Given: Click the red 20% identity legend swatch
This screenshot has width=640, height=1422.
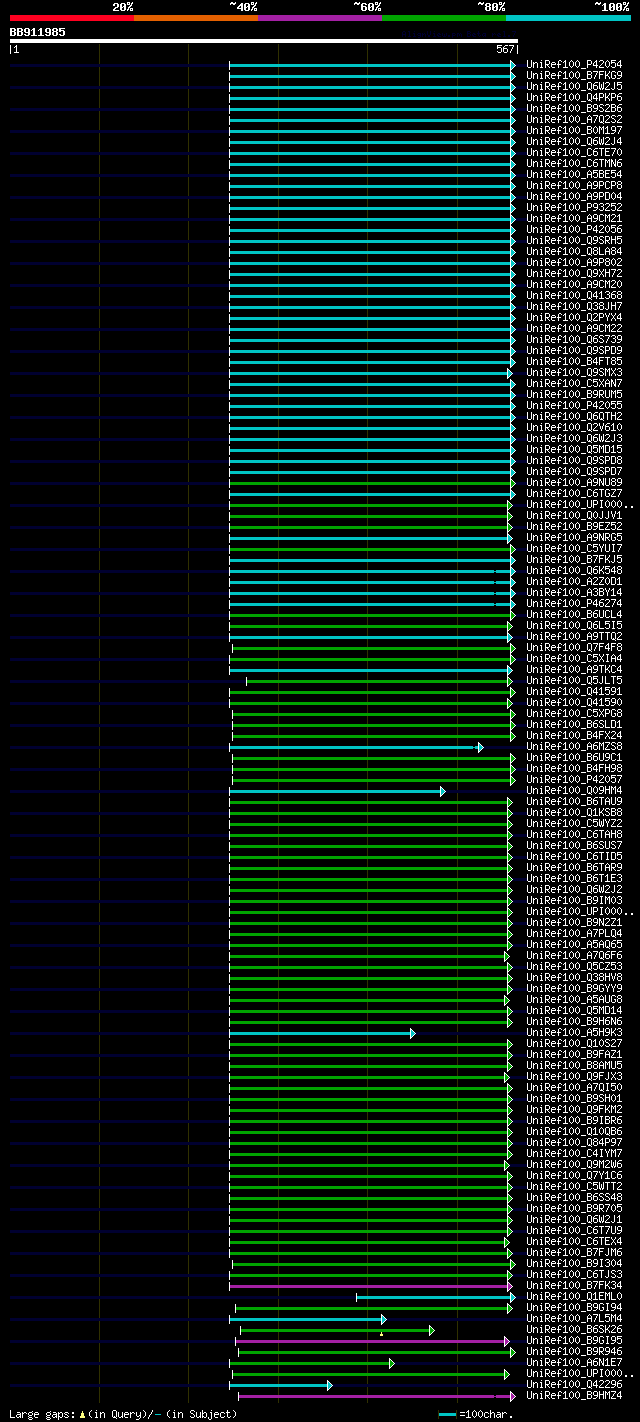Looking at the screenshot, I should [x=72, y=18].
